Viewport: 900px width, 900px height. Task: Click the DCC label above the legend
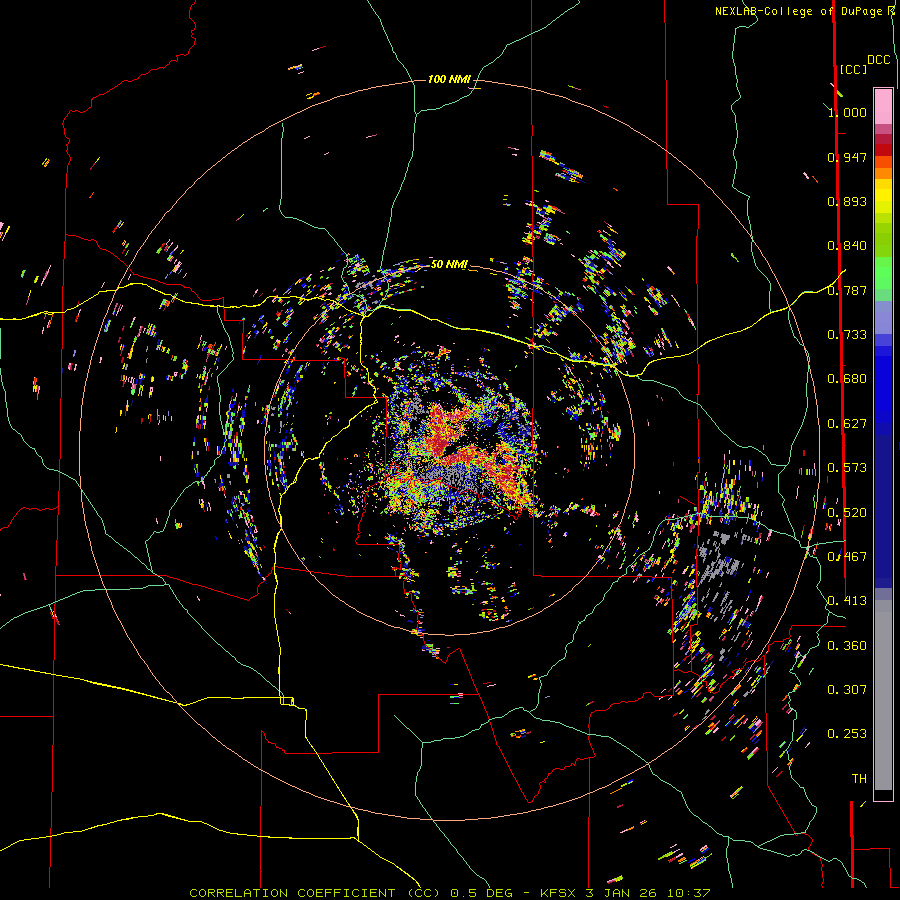tap(879, 60)
